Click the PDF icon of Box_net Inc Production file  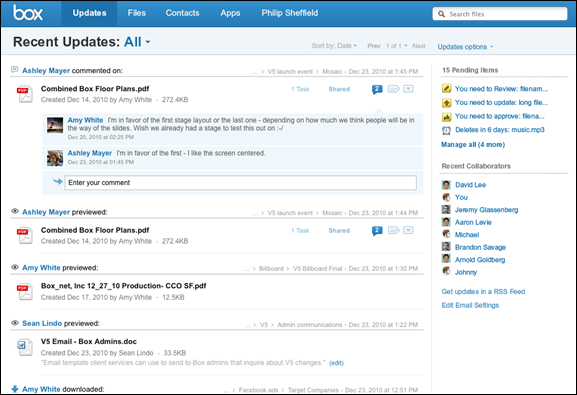pyautogui.click(x=25, y=291)
